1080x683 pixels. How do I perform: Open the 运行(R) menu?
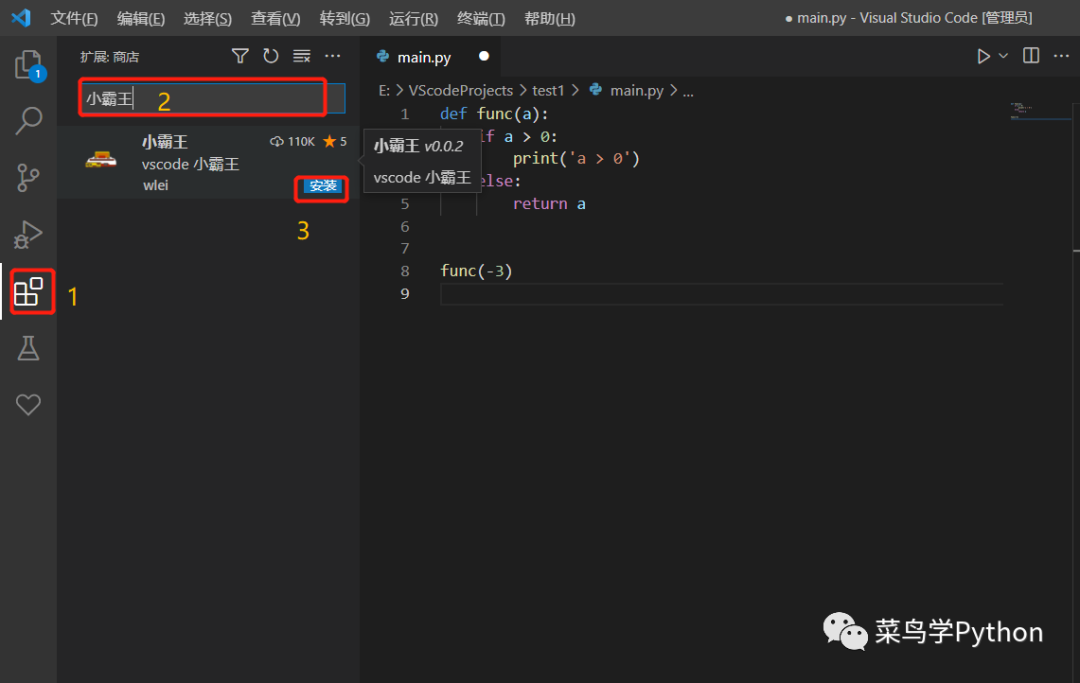(413, 19)
